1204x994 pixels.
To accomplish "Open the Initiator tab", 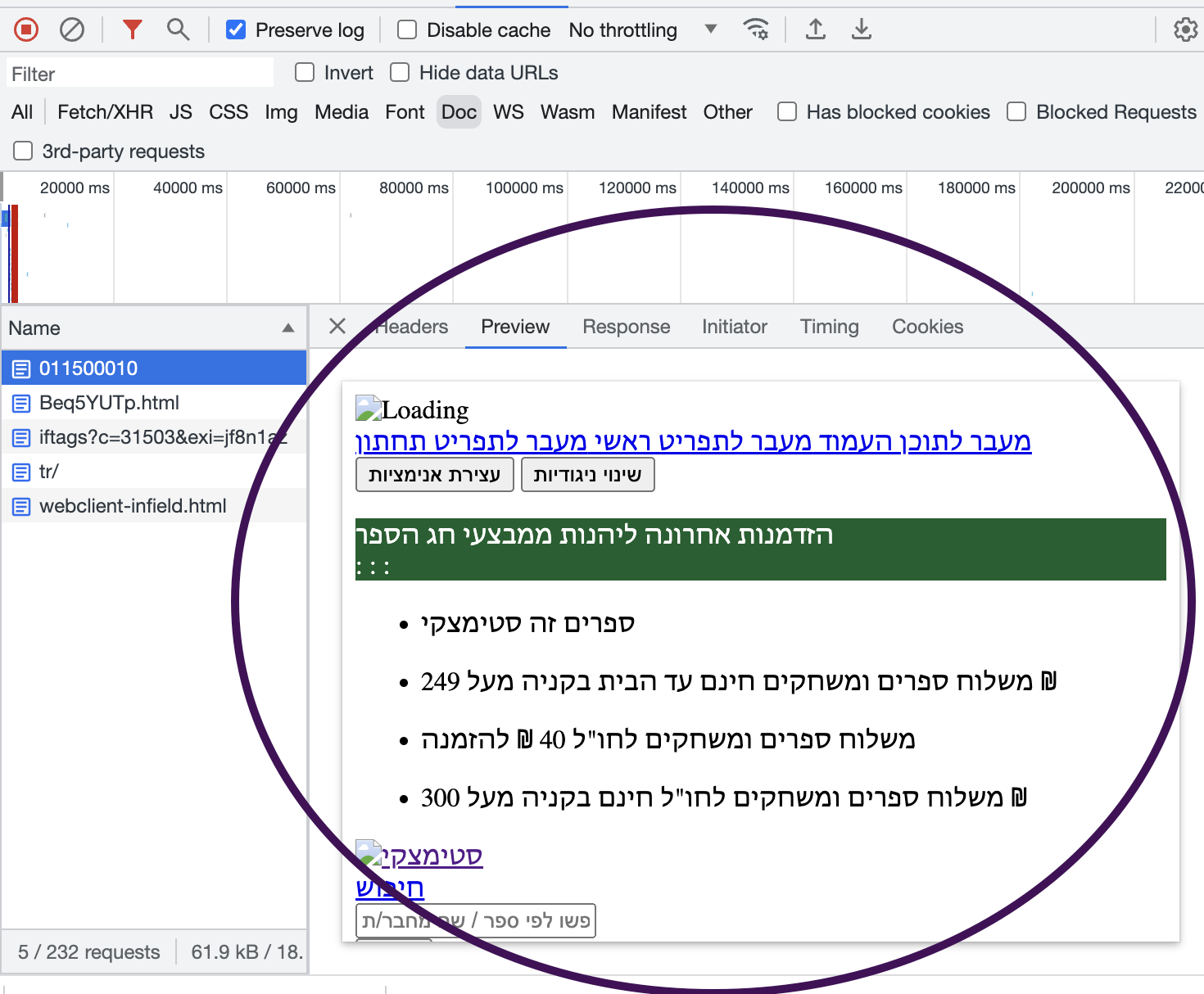I will [735, 327].
